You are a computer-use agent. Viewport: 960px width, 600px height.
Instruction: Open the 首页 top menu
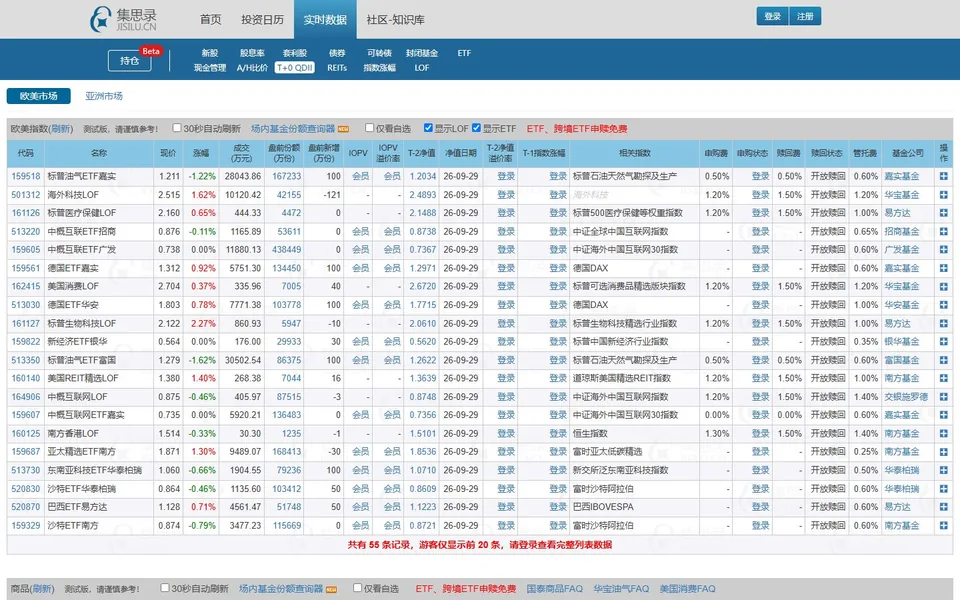[211, 20]
